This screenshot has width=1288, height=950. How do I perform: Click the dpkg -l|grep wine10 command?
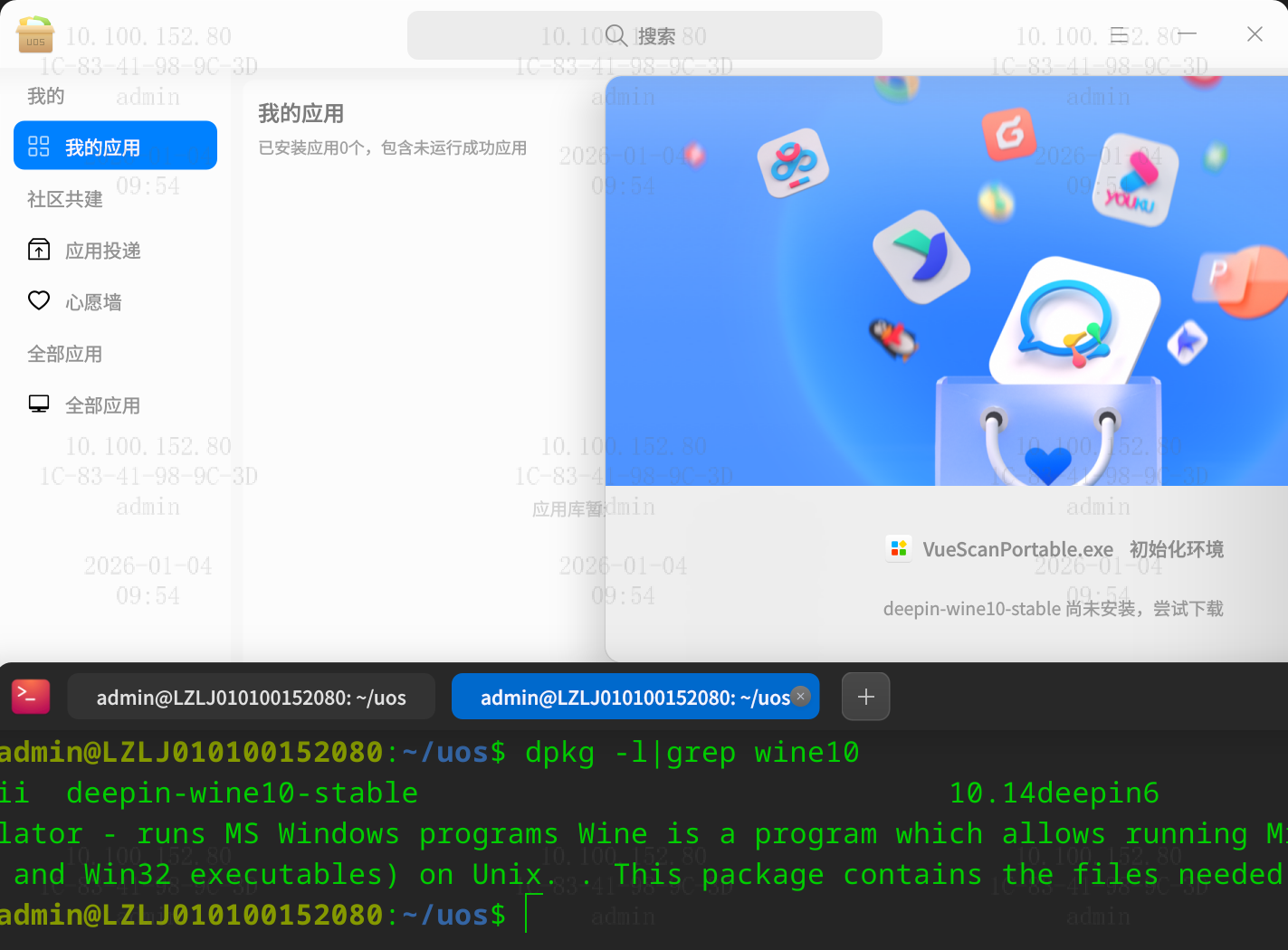(x=692, y=752)
